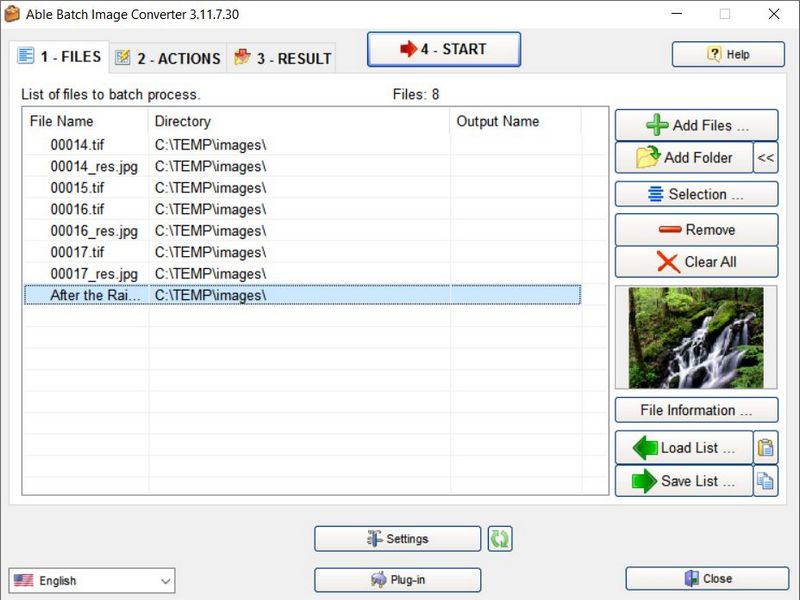Switch to the 3 - RESULT tab

tap(282, 58)
